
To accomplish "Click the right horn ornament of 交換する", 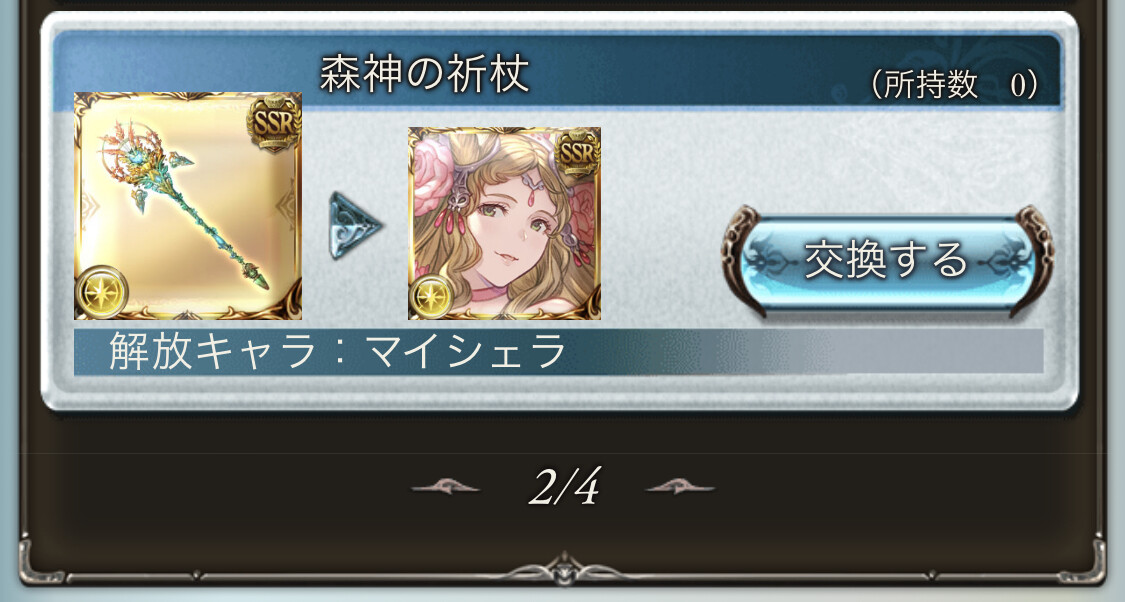I will click(1032, 260).
